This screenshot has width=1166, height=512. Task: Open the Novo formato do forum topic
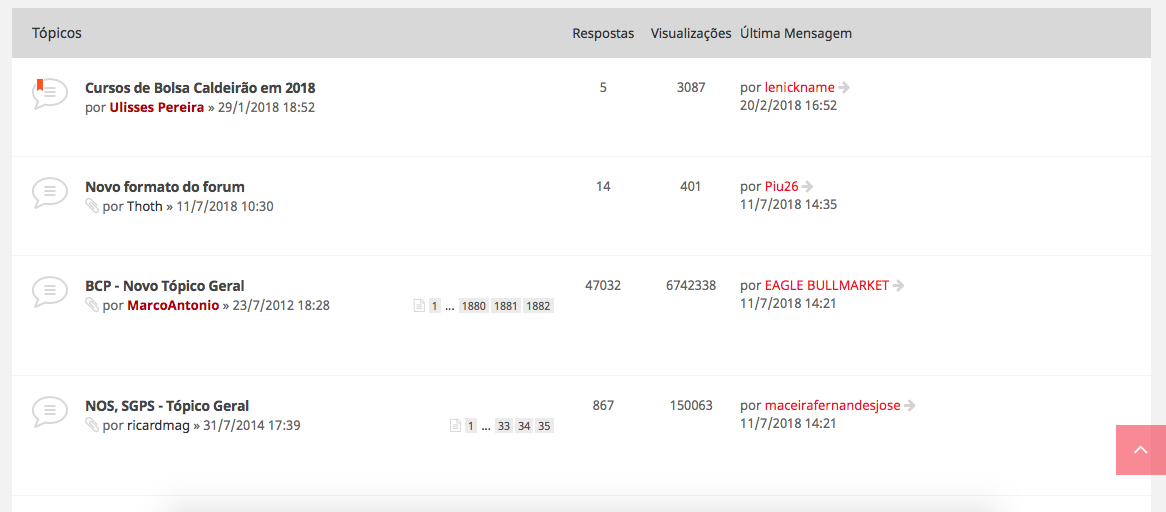165,187
